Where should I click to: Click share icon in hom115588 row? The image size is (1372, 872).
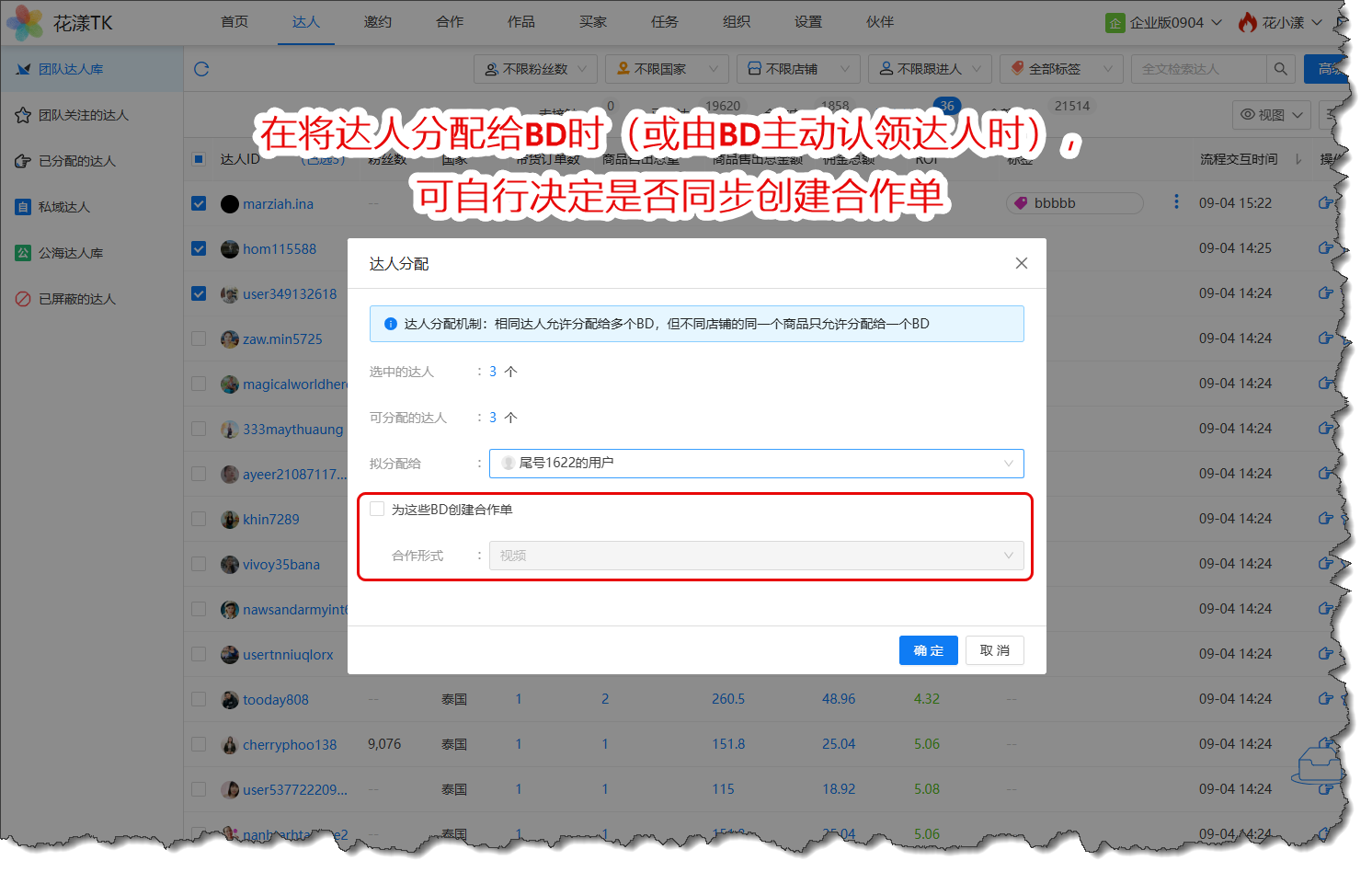coord(1325,247)
